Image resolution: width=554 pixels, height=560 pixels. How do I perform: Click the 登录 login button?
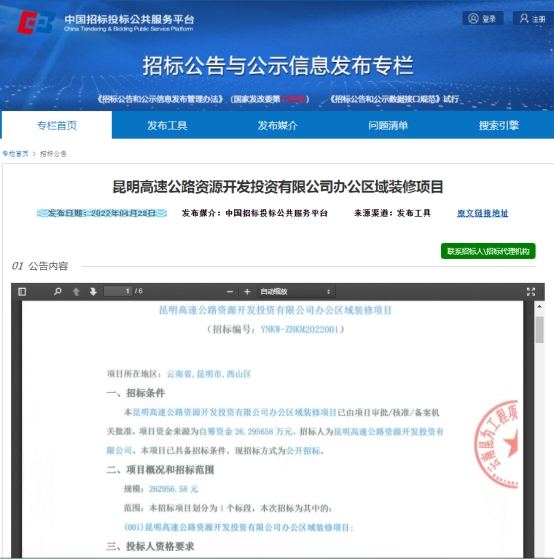[x=483, y=18]
